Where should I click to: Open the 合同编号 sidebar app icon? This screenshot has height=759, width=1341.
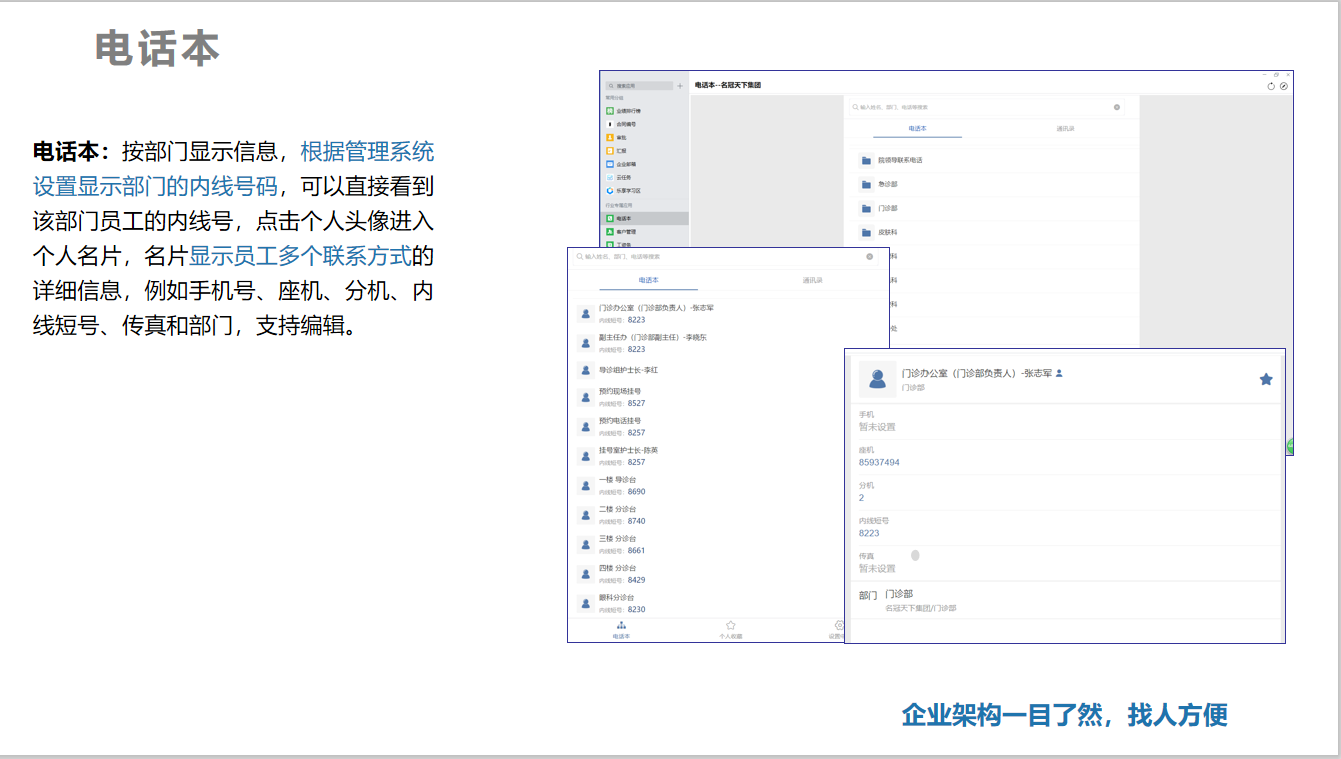pos(609,124)
